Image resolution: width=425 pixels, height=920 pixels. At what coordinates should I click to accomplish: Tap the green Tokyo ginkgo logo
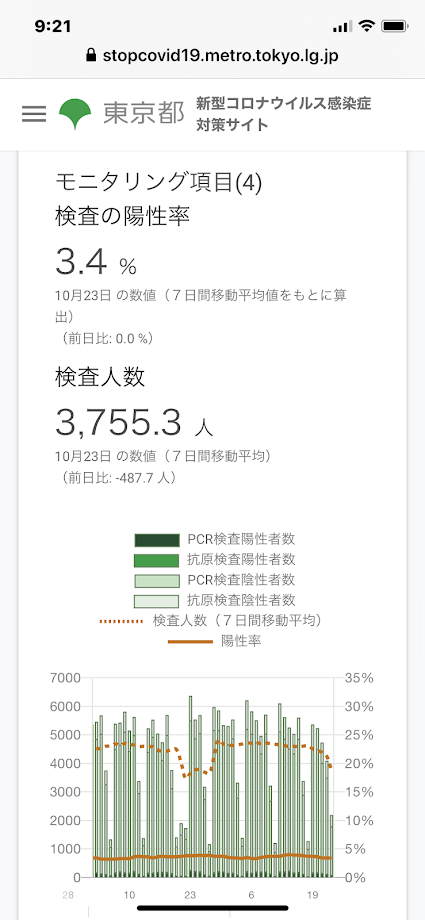(75, 114)
